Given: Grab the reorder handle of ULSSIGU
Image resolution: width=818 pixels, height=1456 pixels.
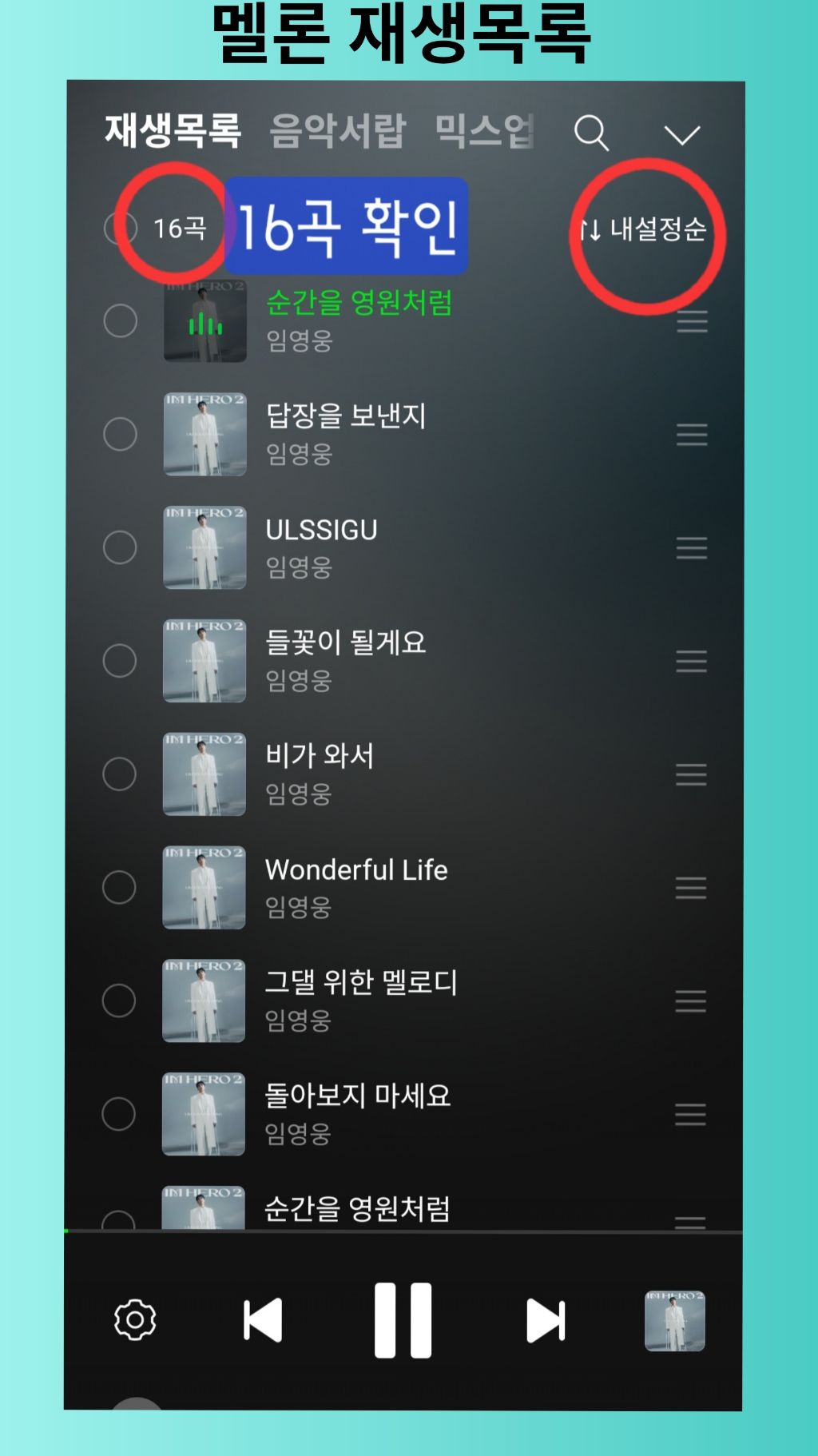Looking at the screenshot, I should (x=692, y=547).
